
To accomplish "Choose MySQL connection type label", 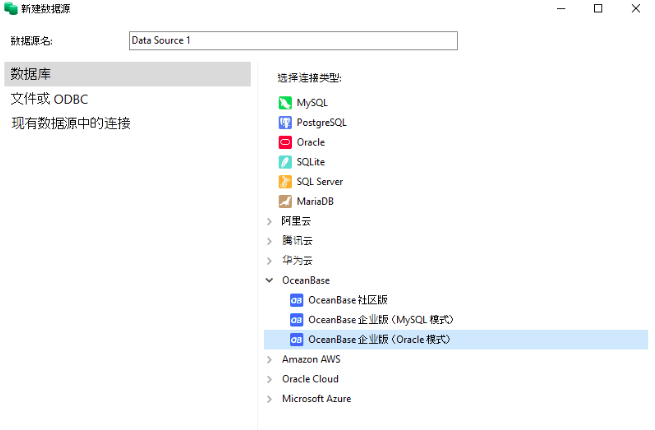I will pyautogui.click(x=312, y=103).
